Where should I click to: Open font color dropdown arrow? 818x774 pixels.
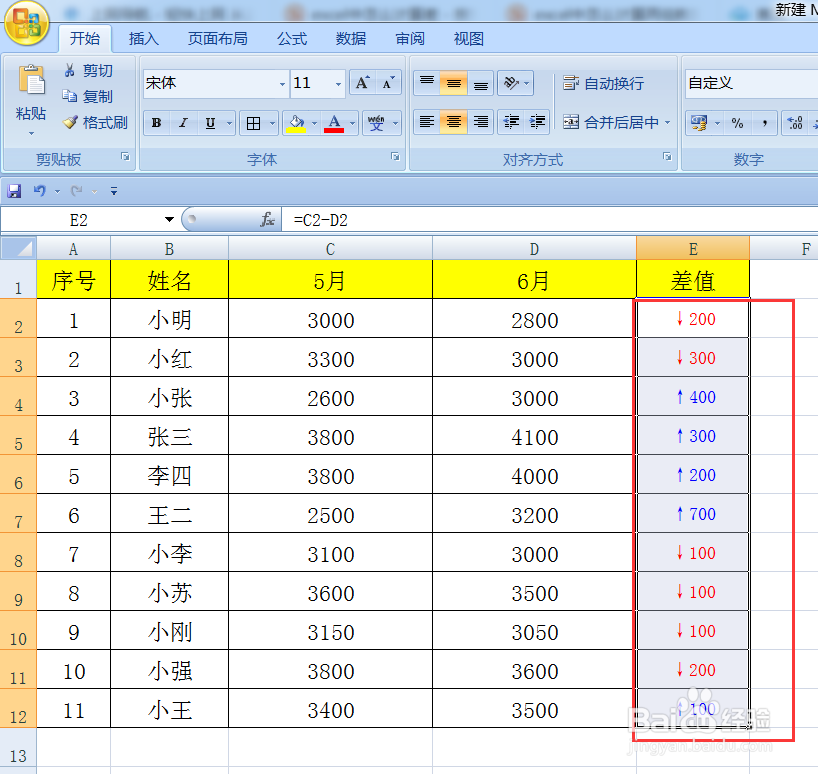click(353, 124)
